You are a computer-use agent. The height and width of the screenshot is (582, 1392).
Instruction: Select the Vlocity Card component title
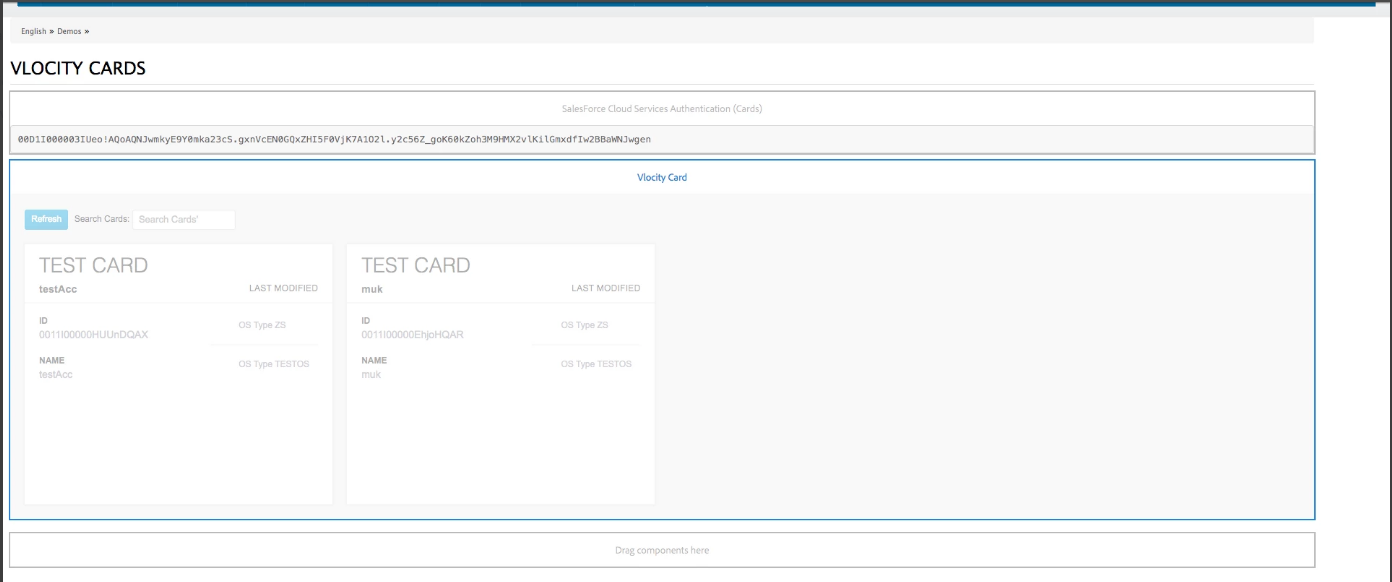point(662,177)
